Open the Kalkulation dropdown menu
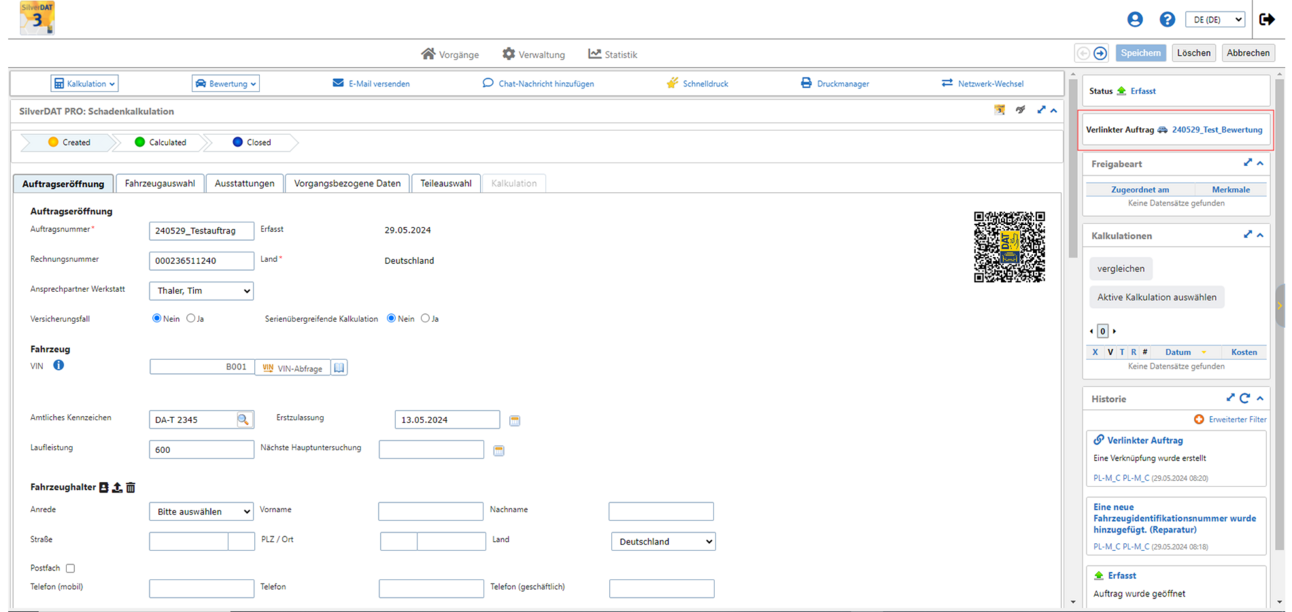Screen dimensions: 1292x612 85,84
